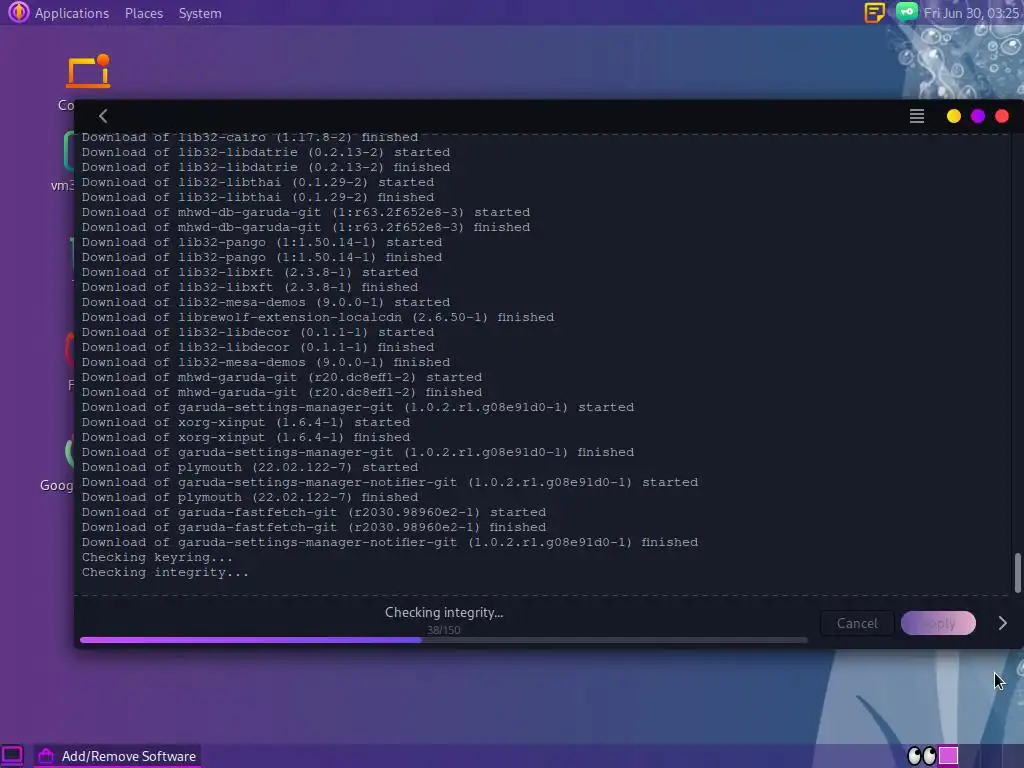
Task: Click the mhwd-garuda-git started line
Action: coord(282,377)
